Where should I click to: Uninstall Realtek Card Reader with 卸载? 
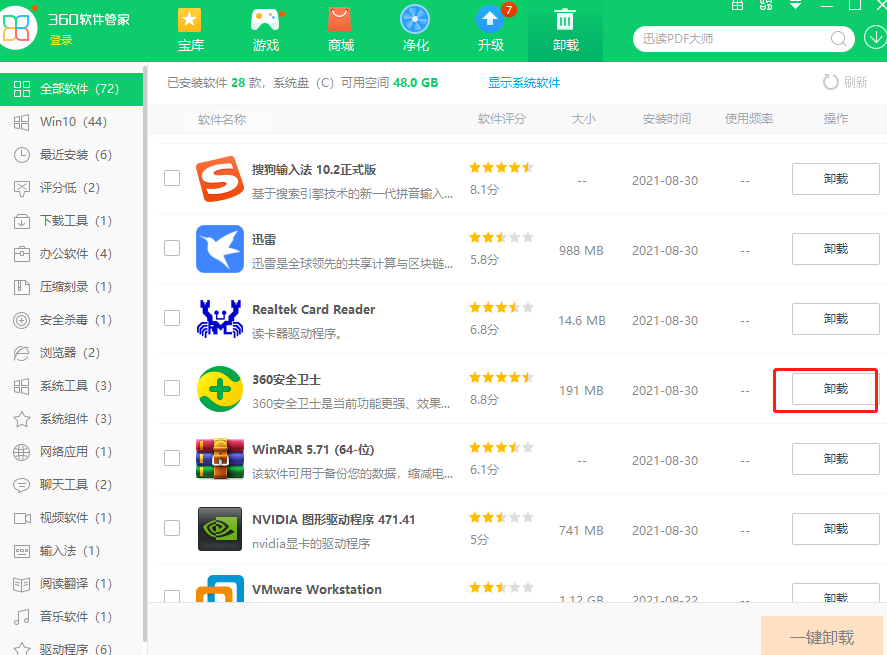click(x=836, y=319)
